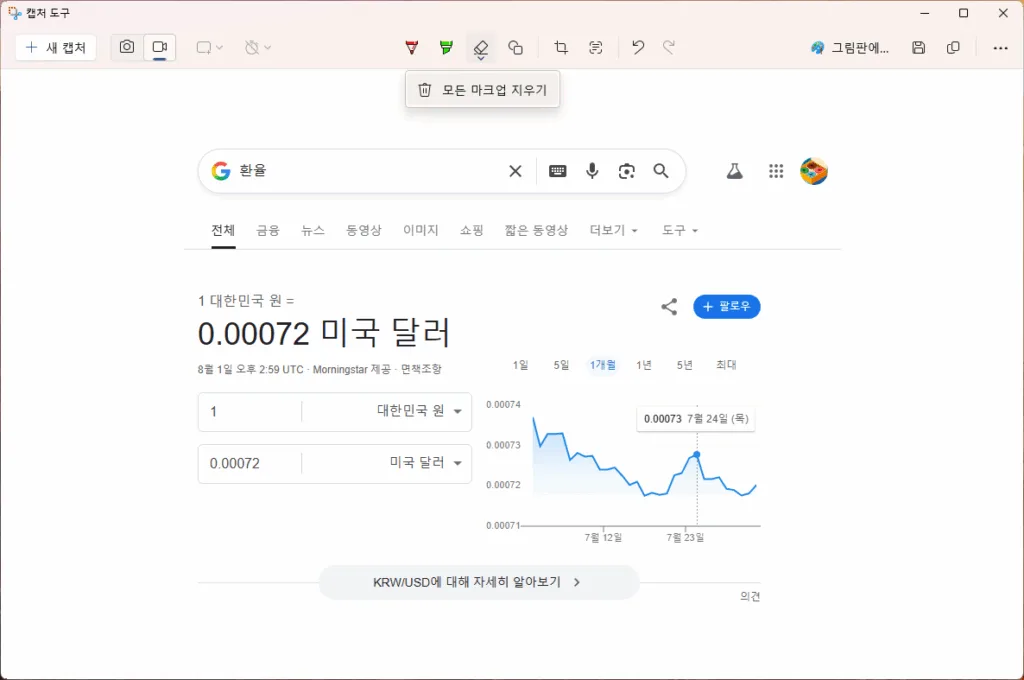Select the 전체 results tab
Image resolution: width=1024 pixels, height=680 pixels.
pyautogui.click(x=223, y=230)
